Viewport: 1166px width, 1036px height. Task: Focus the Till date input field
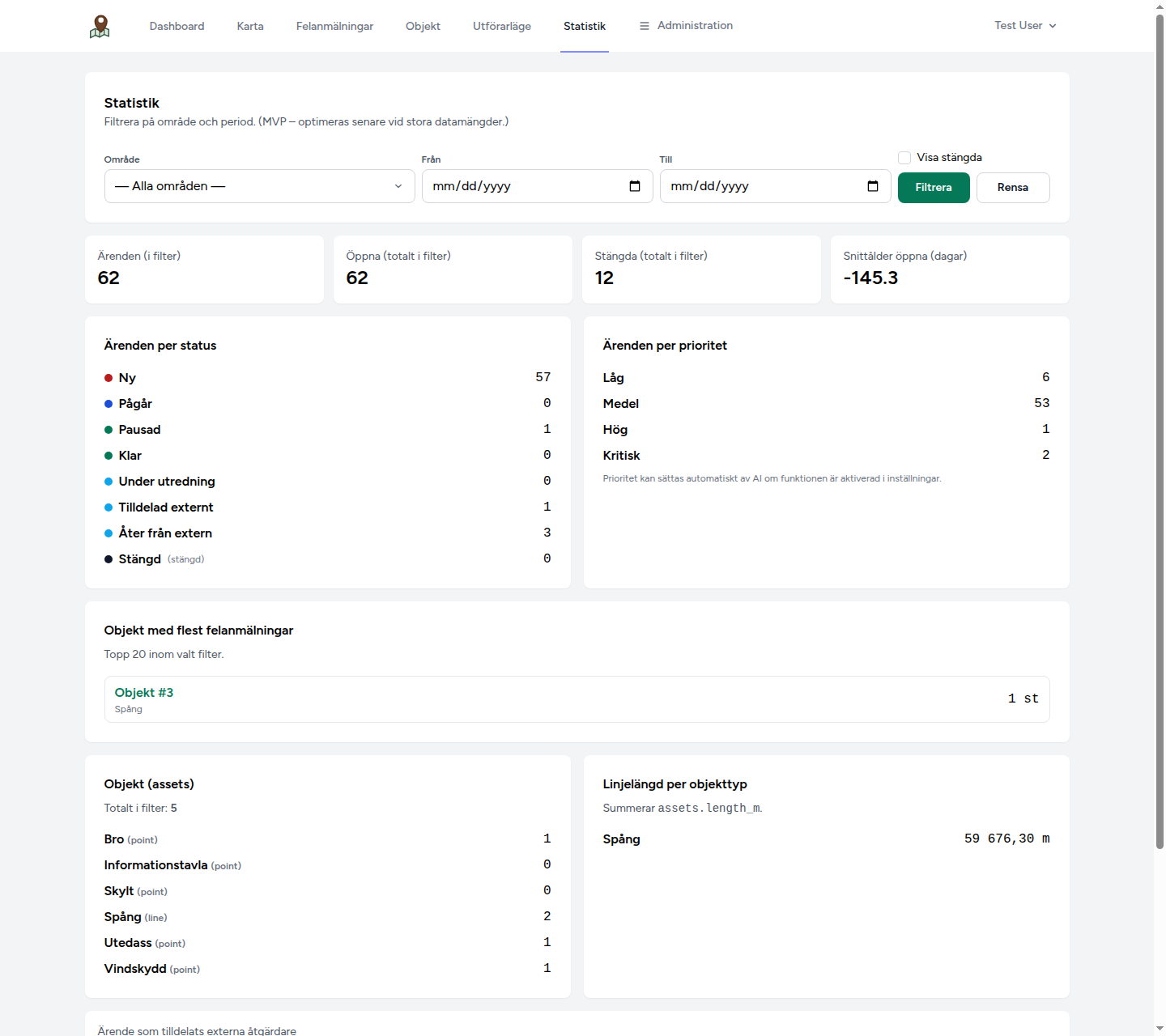tap(775, 186)
